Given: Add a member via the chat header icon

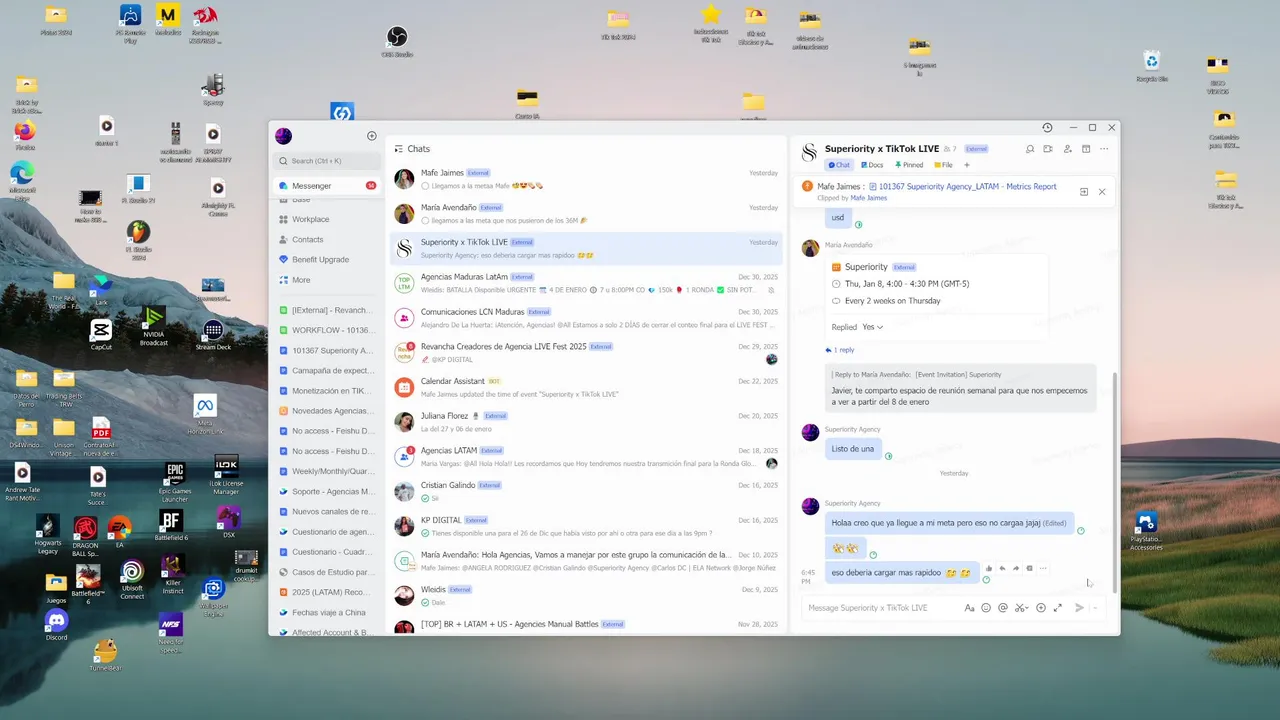Looking at the screenshot, I should [1068, 149].
